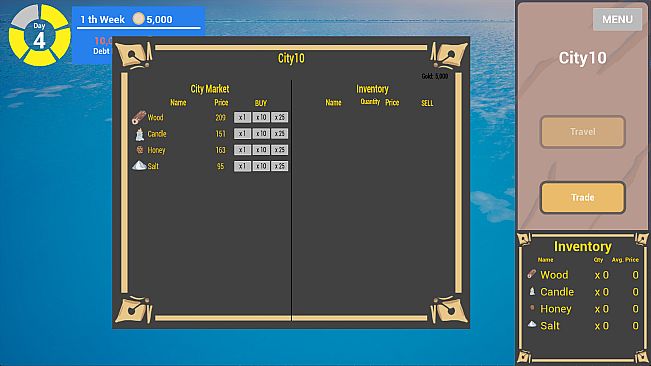Click Wood row in side Inventory panel
651x366 pixels.
(582, 275)
